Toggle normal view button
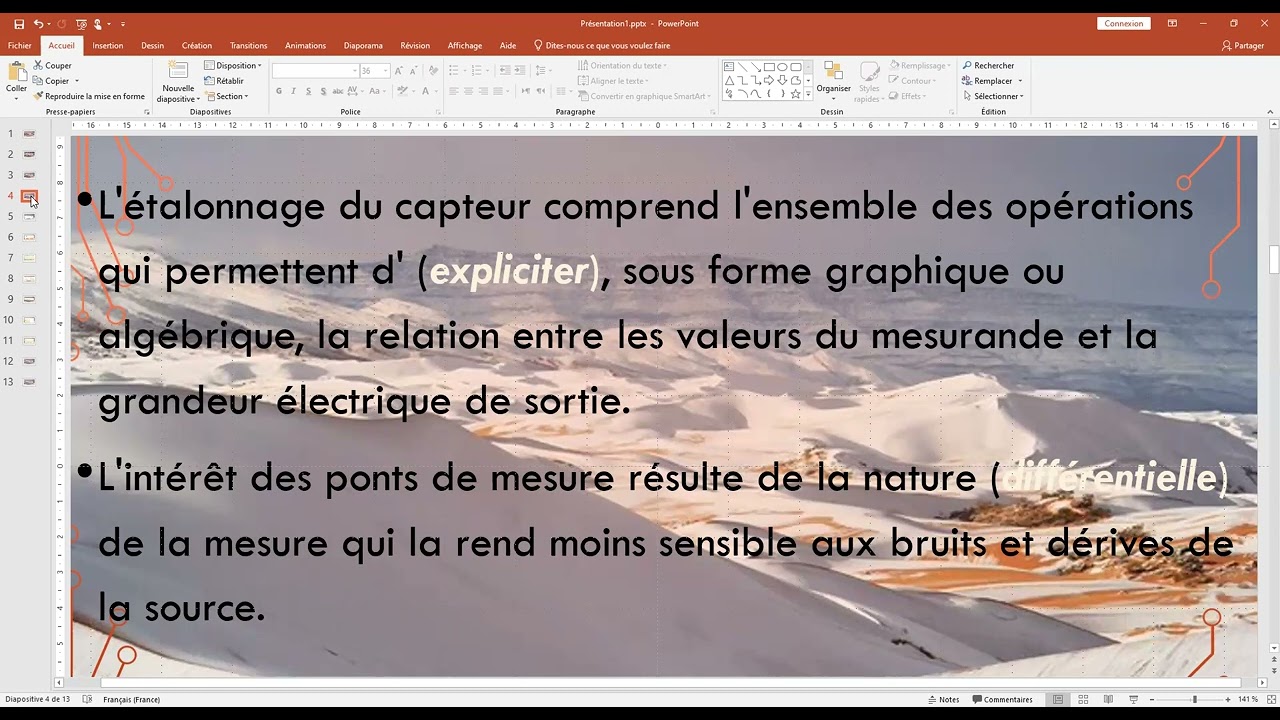Viewport: 1280px width, 720px height. click(x=1058, y=699)
